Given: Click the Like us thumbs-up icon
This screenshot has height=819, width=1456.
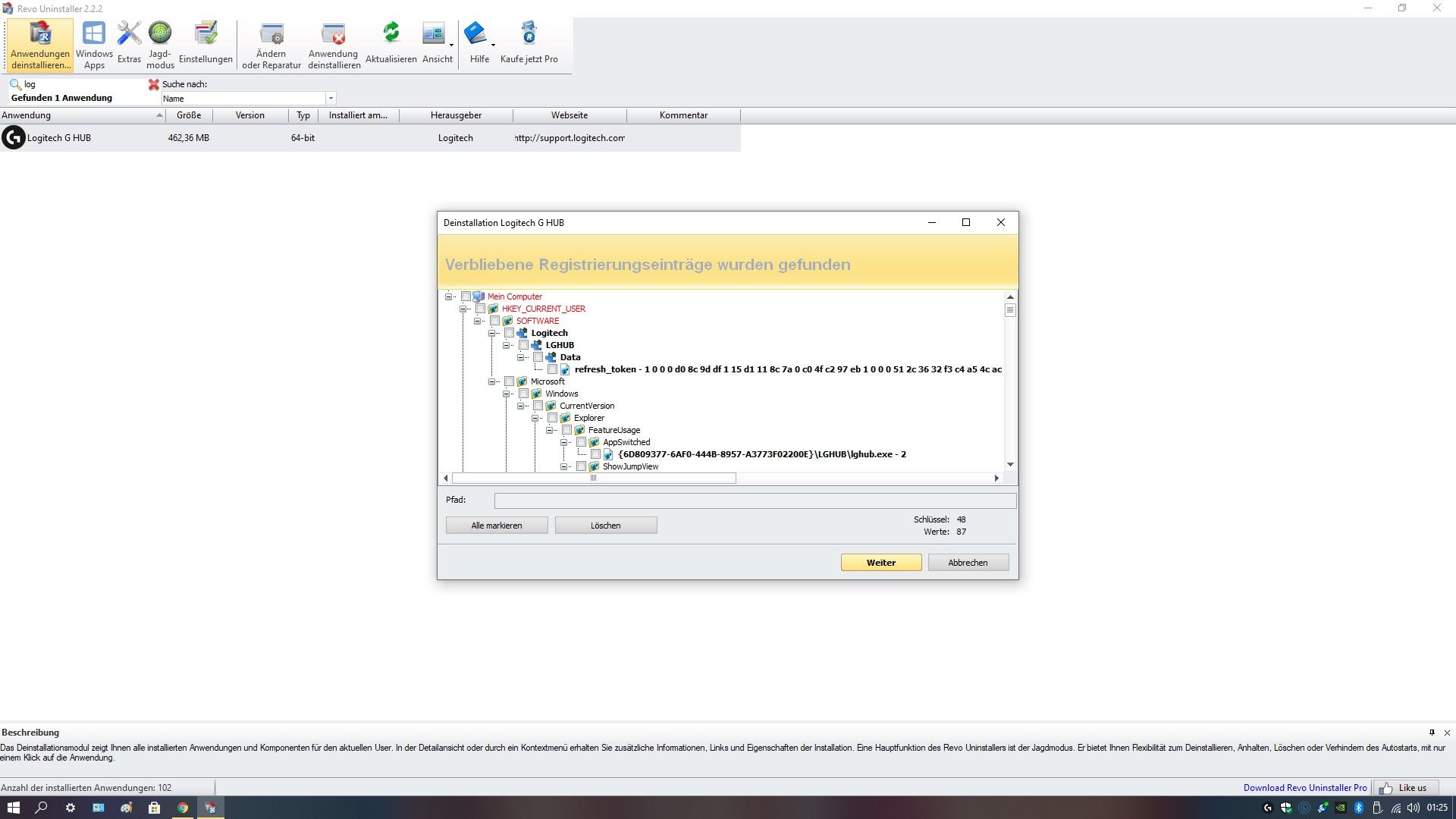Looking at the screenshot, I should [x=1386, y=788].
